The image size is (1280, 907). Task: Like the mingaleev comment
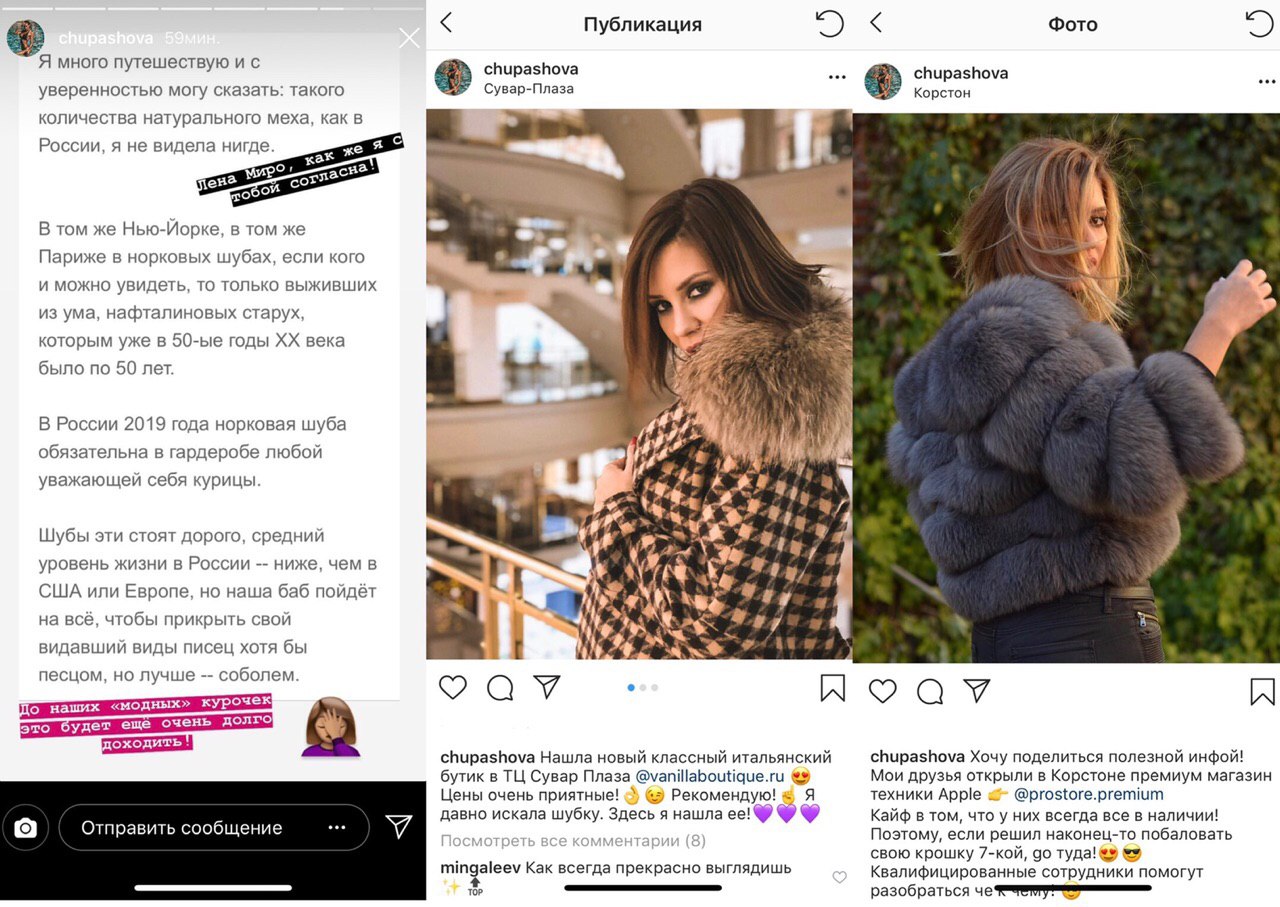(x=839, y=877)
